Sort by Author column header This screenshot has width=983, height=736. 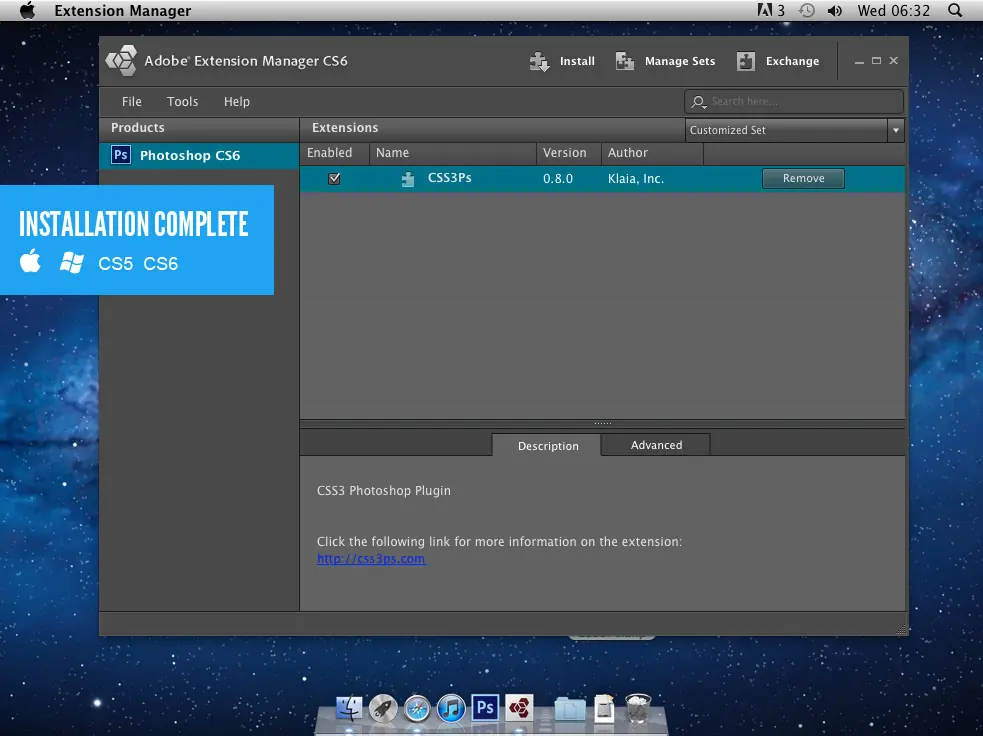click(x=652, y=153)
